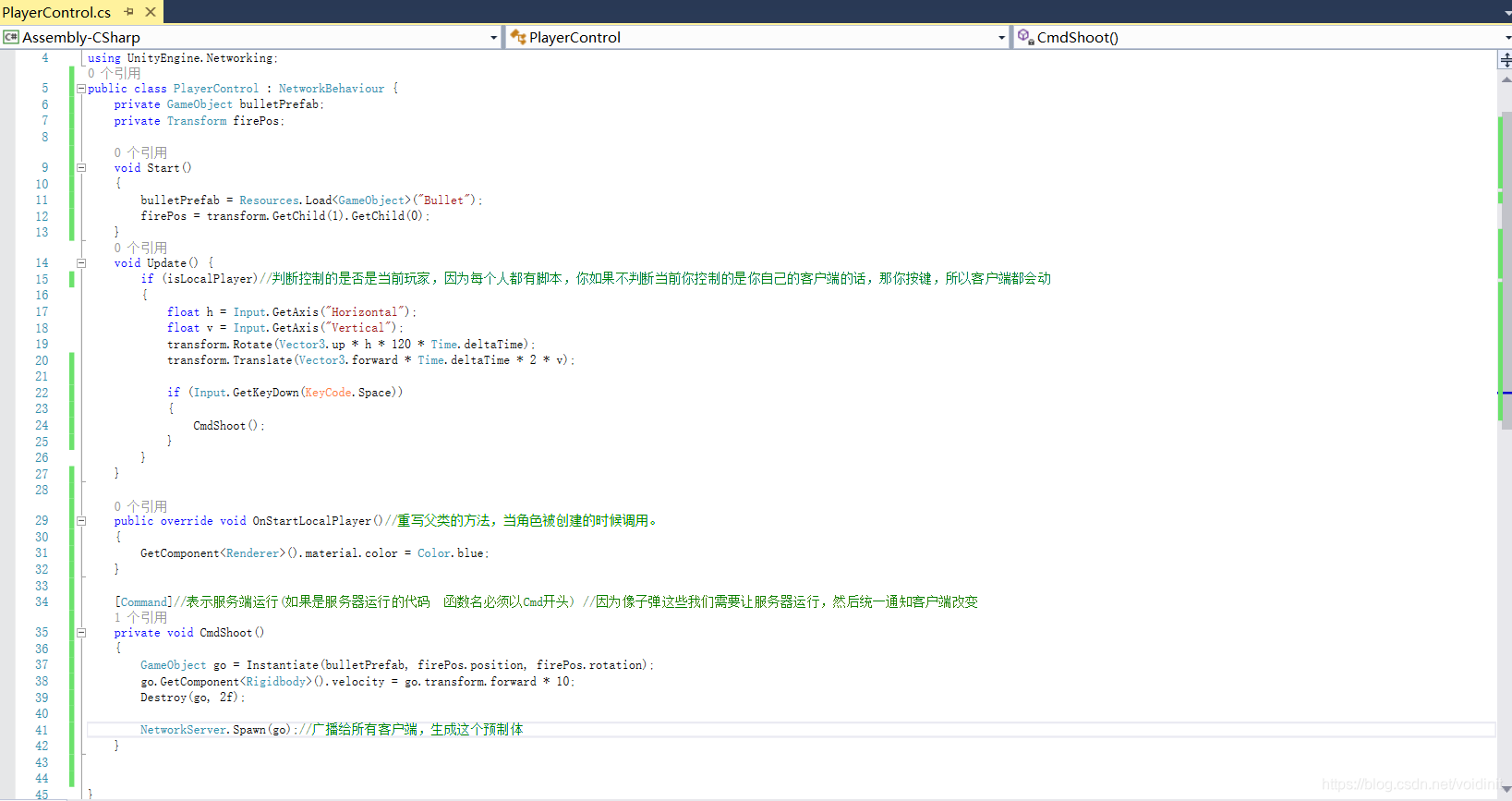The image size is (1512, 801).
Task: Click the [Command] attribute
Action: coord(143,602)
